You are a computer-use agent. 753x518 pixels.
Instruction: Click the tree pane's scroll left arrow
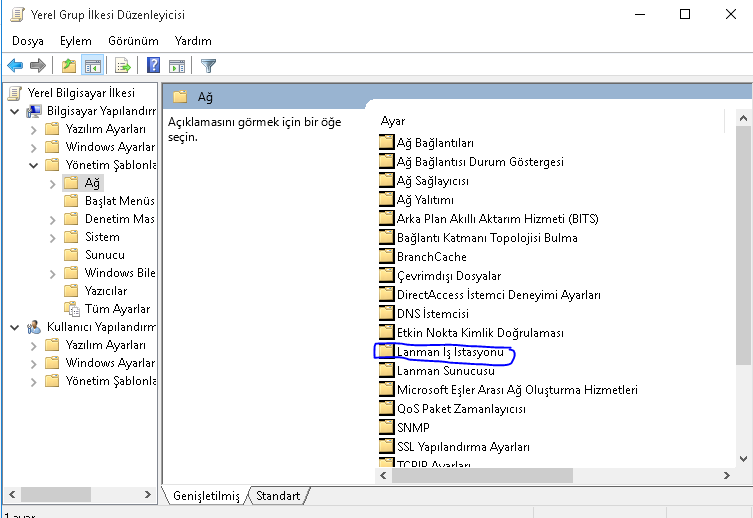click(12, 494)
